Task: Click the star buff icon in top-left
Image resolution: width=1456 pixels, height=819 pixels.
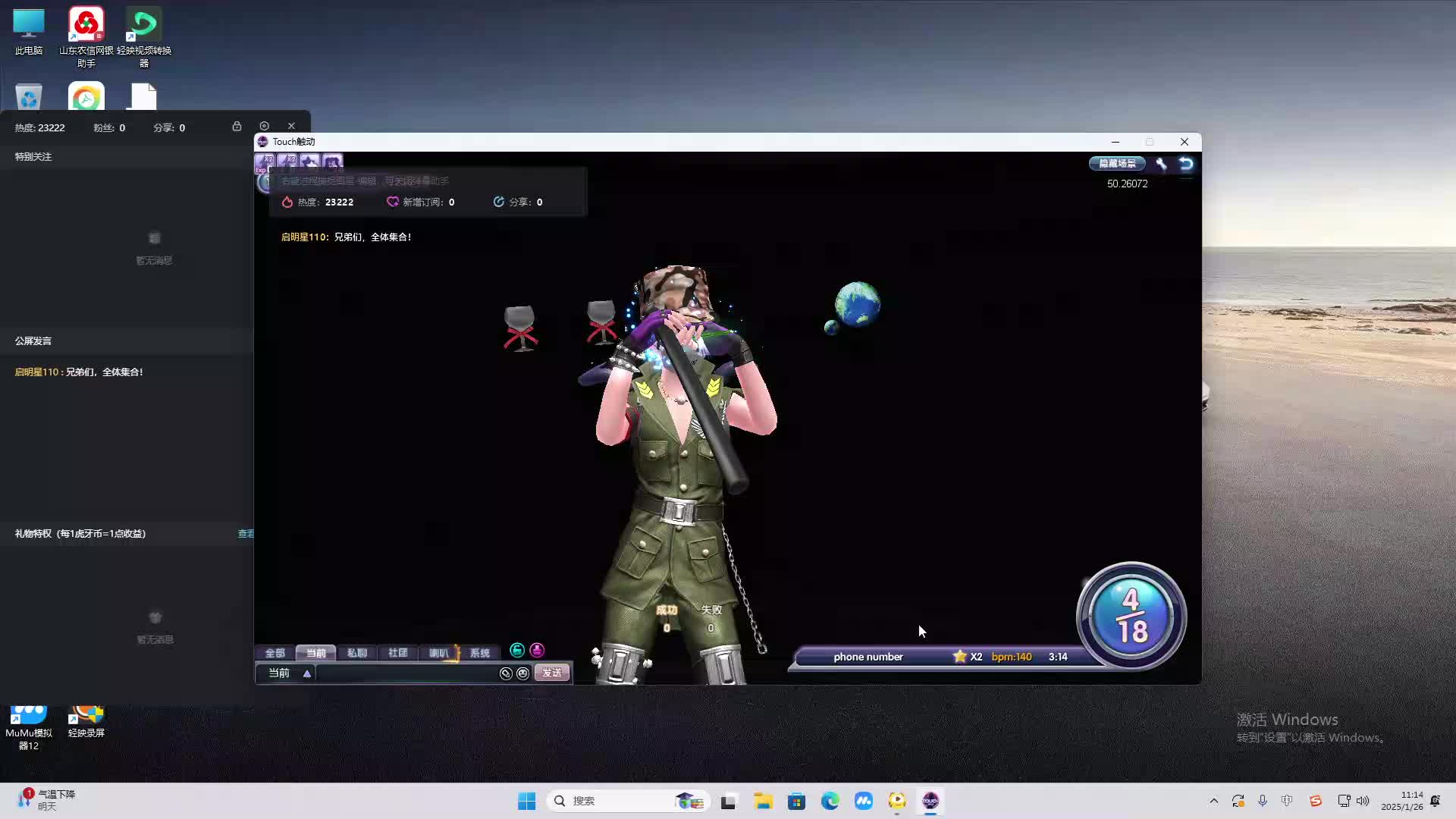Action: coord(309,162)
